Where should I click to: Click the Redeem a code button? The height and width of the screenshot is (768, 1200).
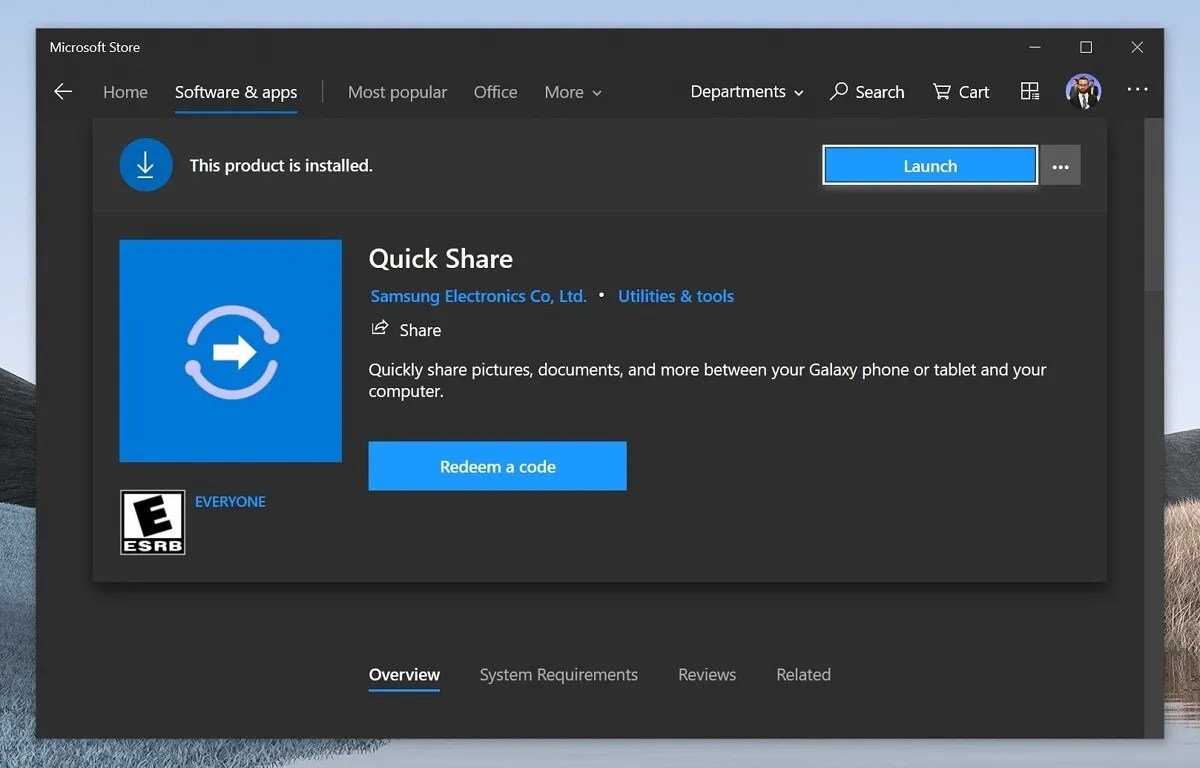pyautogui.click(x=497, y=466)
